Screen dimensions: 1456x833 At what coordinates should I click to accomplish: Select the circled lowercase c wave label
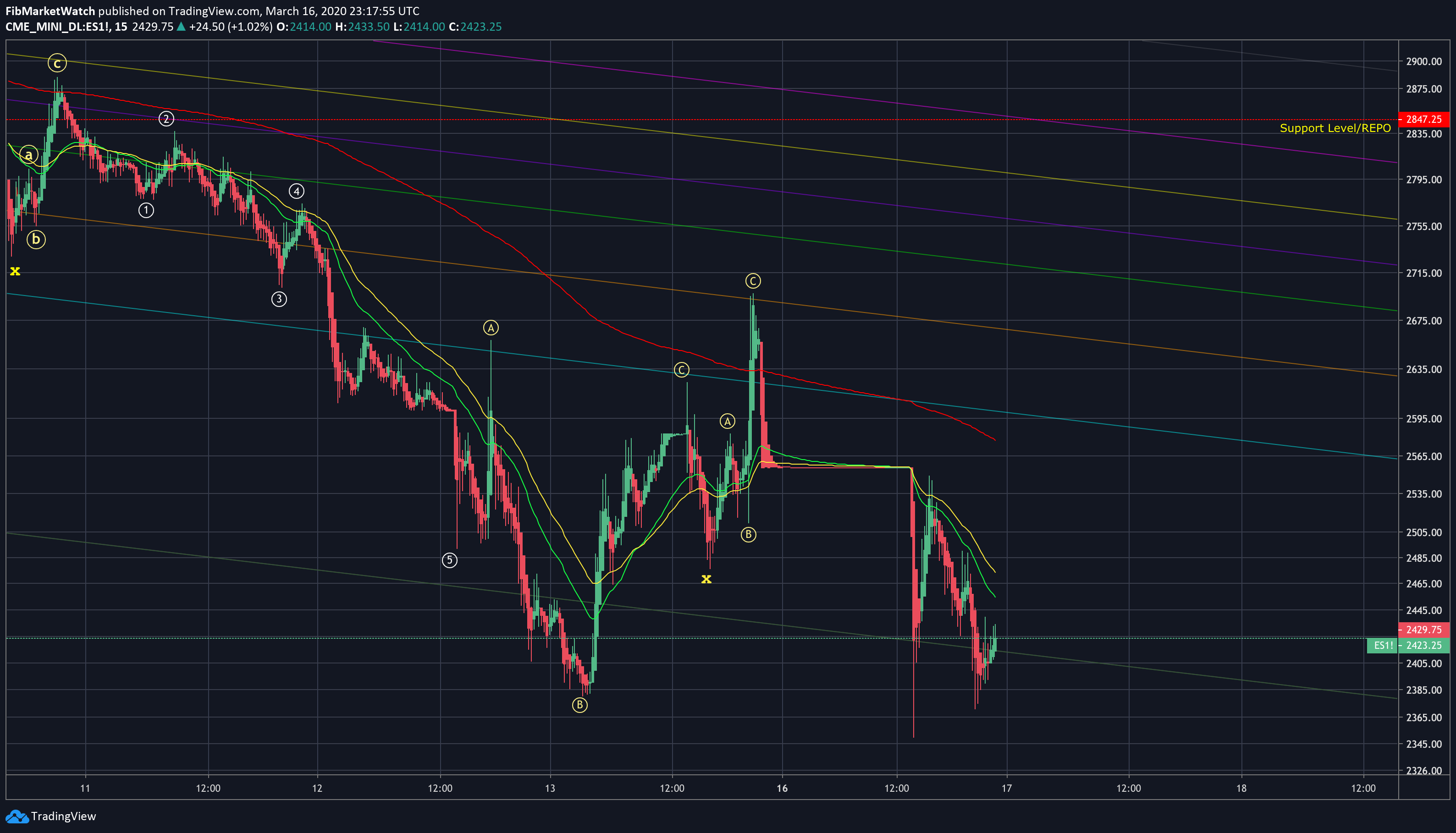coord(57,63)
